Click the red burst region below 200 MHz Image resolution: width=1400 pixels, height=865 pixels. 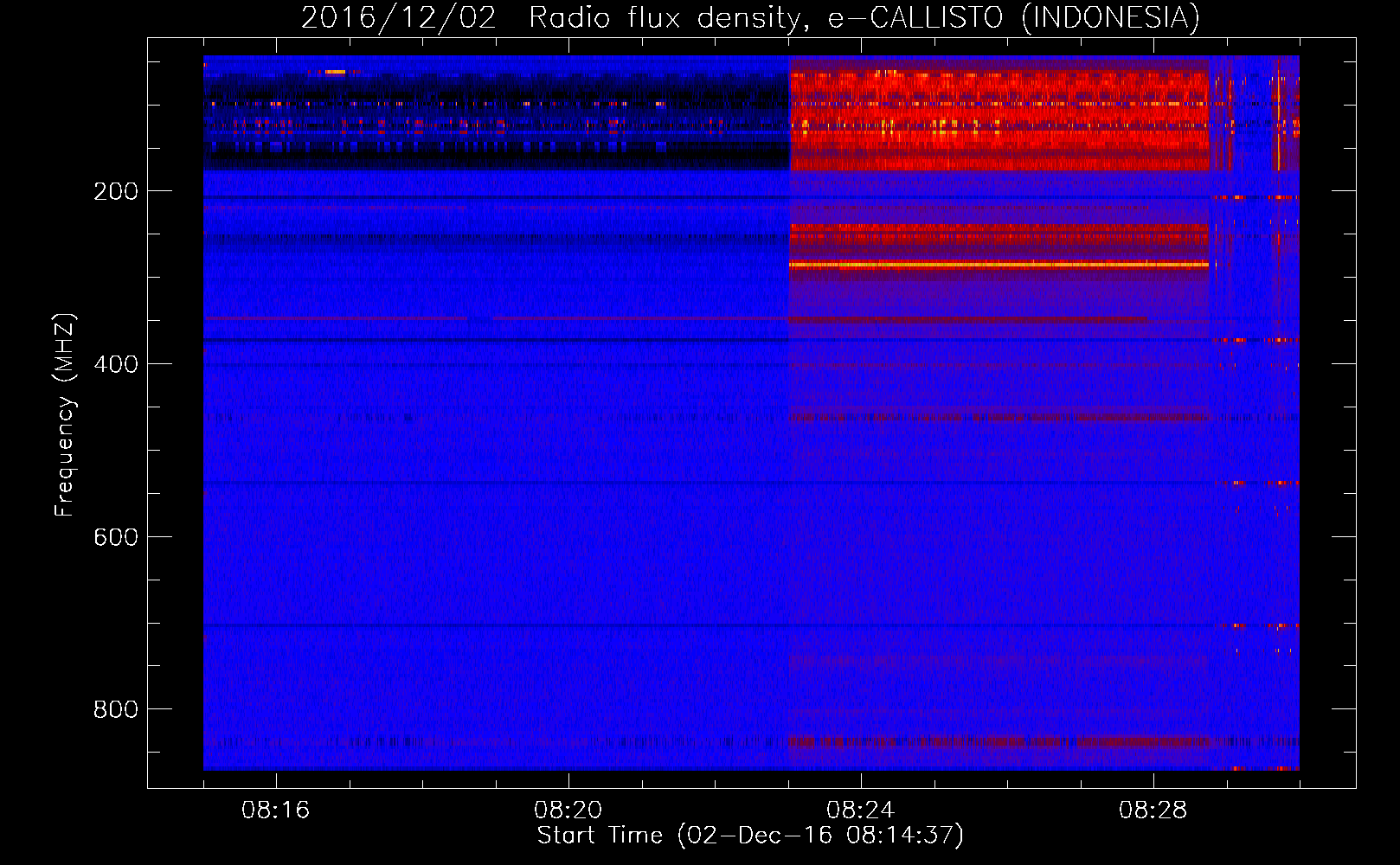[999, 121]
